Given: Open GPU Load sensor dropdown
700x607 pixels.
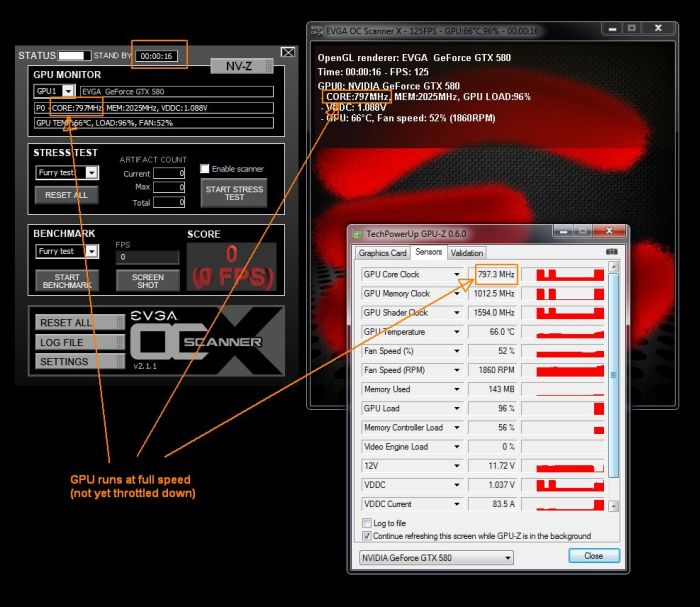Looking at the screenshot, I should [x=457, y=408].
